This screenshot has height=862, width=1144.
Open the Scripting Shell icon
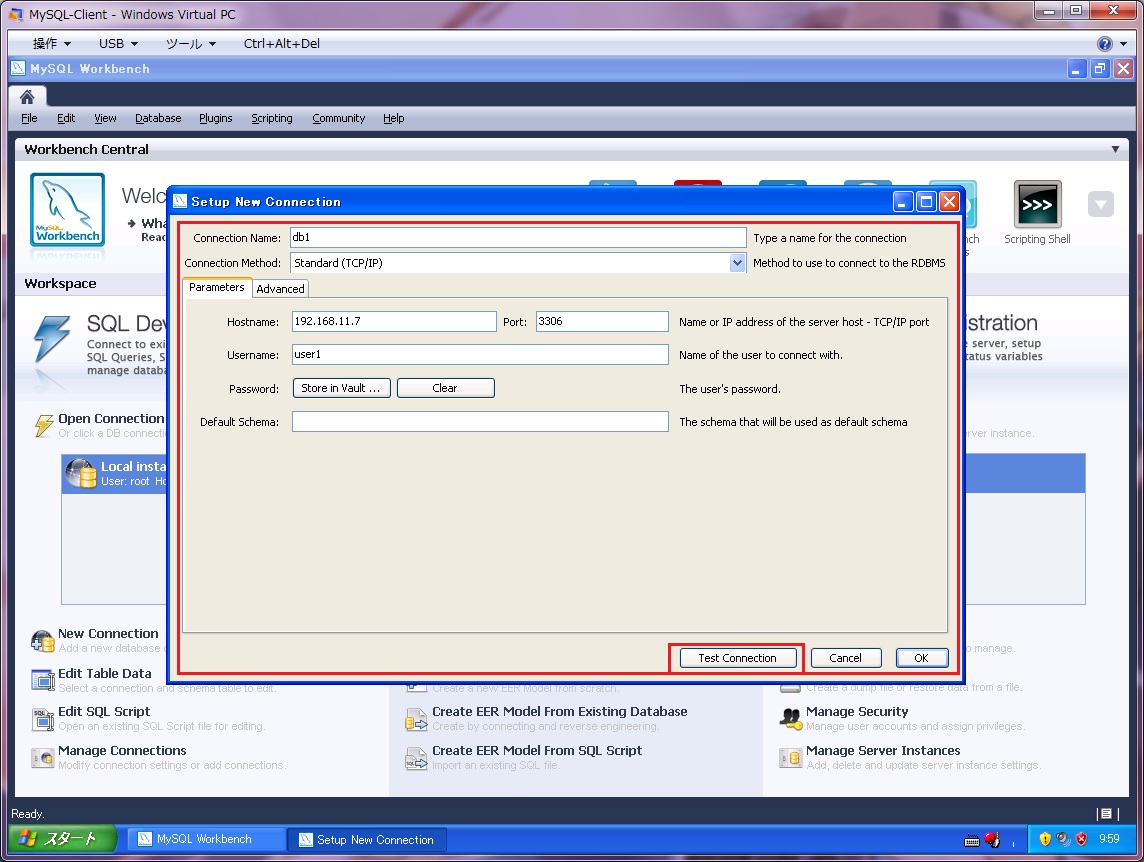tap(1037, 204)
